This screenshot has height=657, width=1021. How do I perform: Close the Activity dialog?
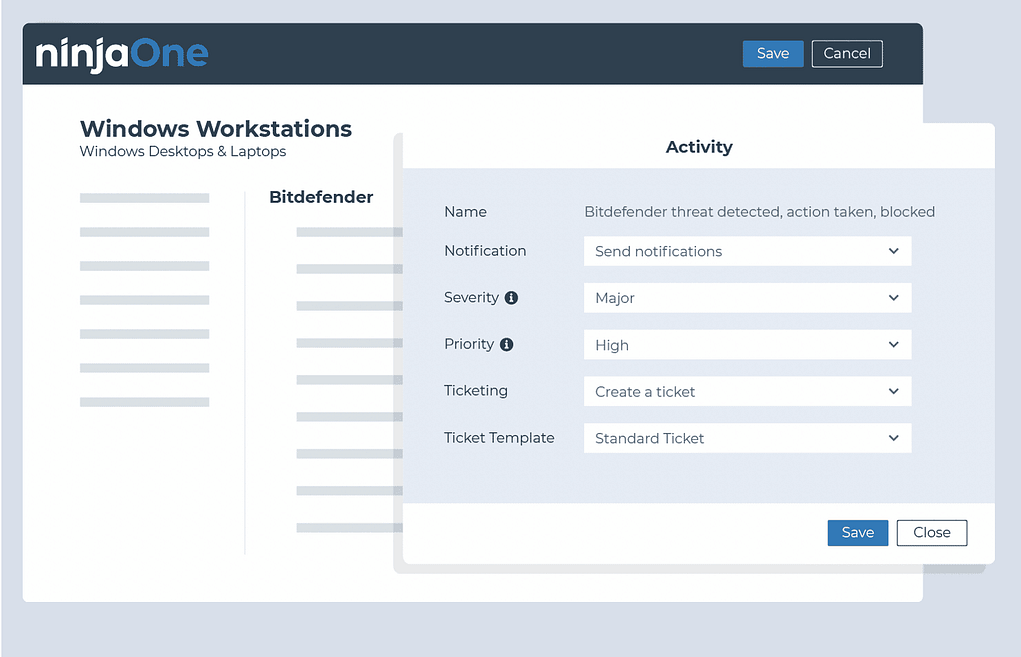[x=932, y=533]
